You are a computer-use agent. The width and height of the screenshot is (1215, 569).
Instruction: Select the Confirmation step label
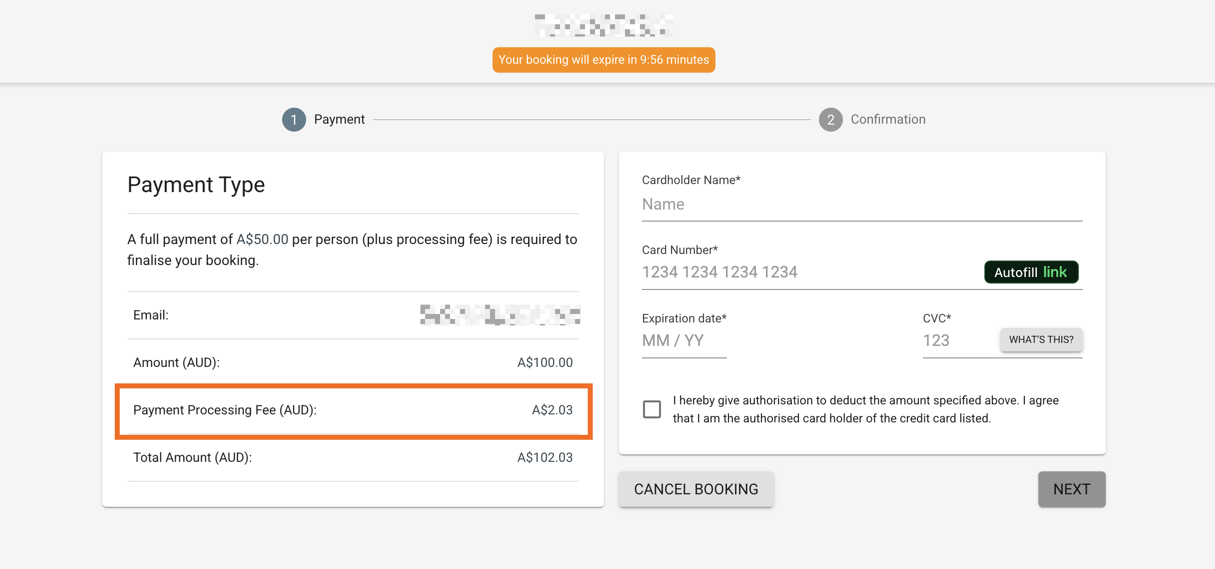887,120
